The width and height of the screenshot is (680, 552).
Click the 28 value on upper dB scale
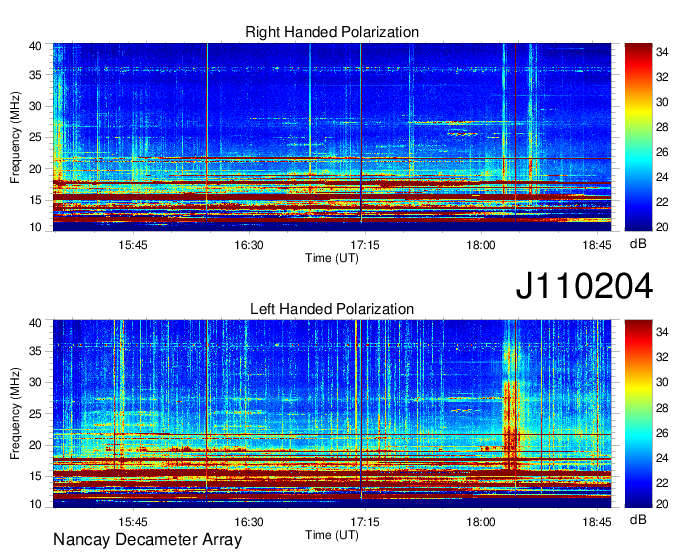point(662,127)
